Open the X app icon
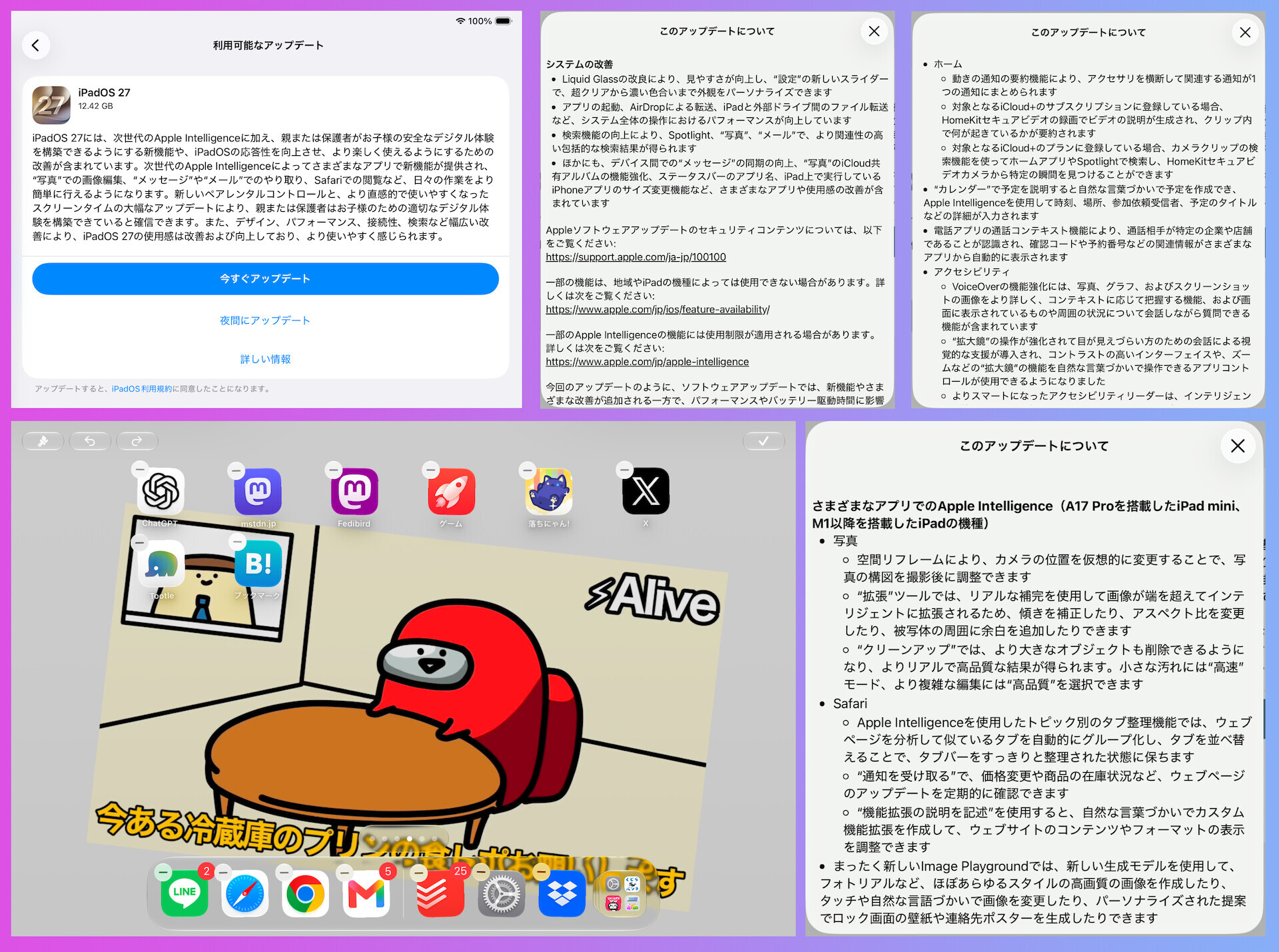This screenshot has width=1279, height=952. click(x=645, y=492)
